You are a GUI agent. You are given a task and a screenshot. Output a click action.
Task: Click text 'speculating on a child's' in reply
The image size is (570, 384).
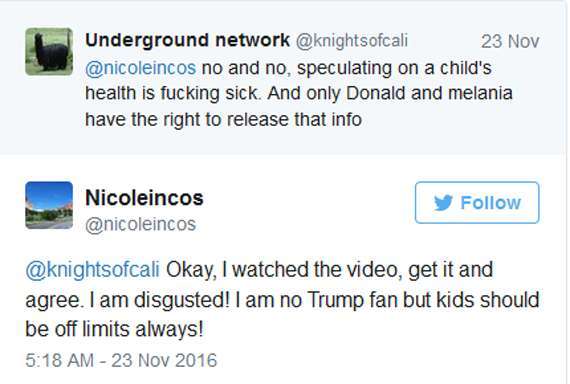[394, 68]
